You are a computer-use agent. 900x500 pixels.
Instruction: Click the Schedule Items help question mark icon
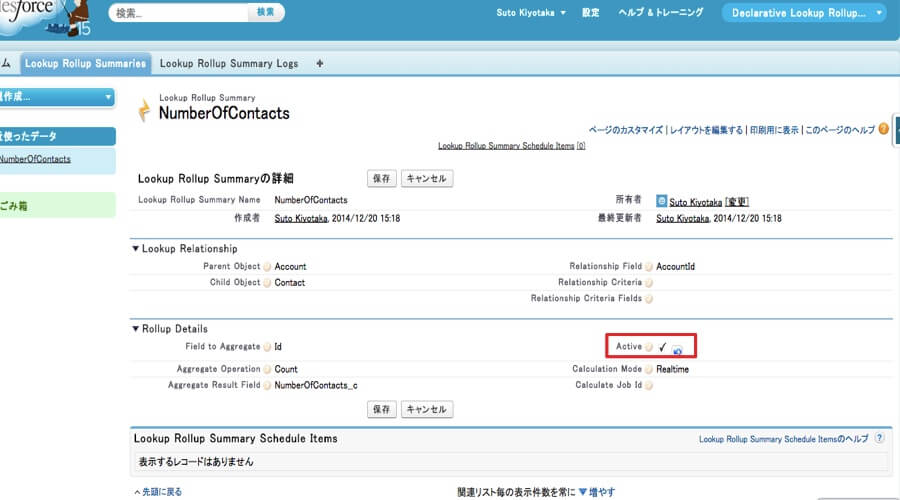(x=879, y=438)
